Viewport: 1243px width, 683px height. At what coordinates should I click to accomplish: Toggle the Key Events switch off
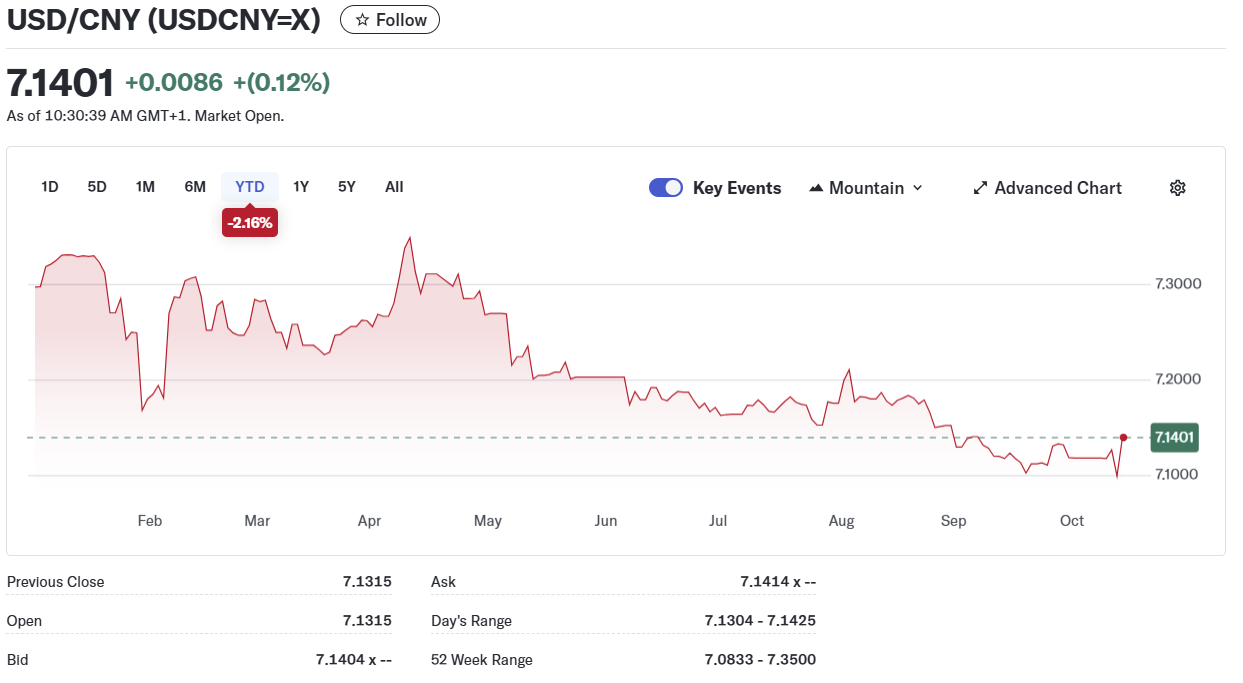tap(666, 188)
